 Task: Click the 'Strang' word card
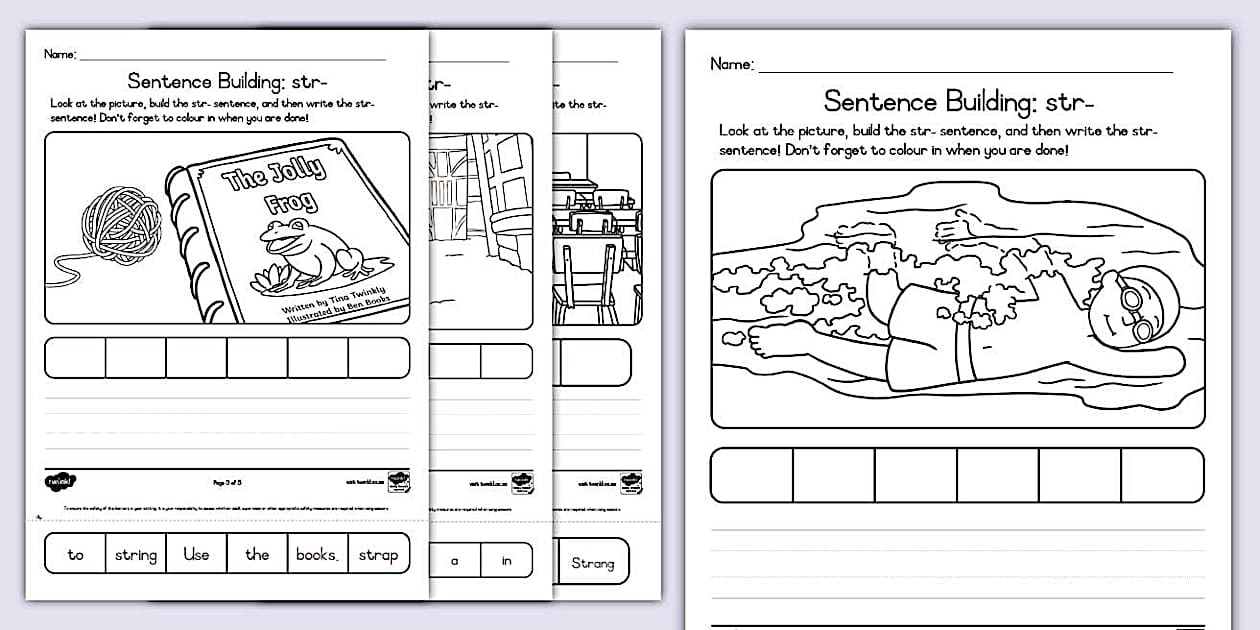(x=594, y=562)
